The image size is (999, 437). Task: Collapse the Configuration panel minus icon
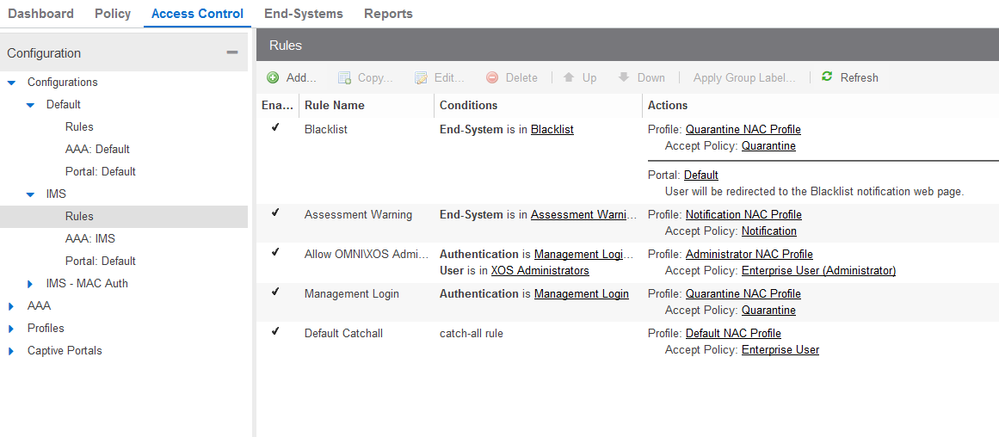[232, 53]
